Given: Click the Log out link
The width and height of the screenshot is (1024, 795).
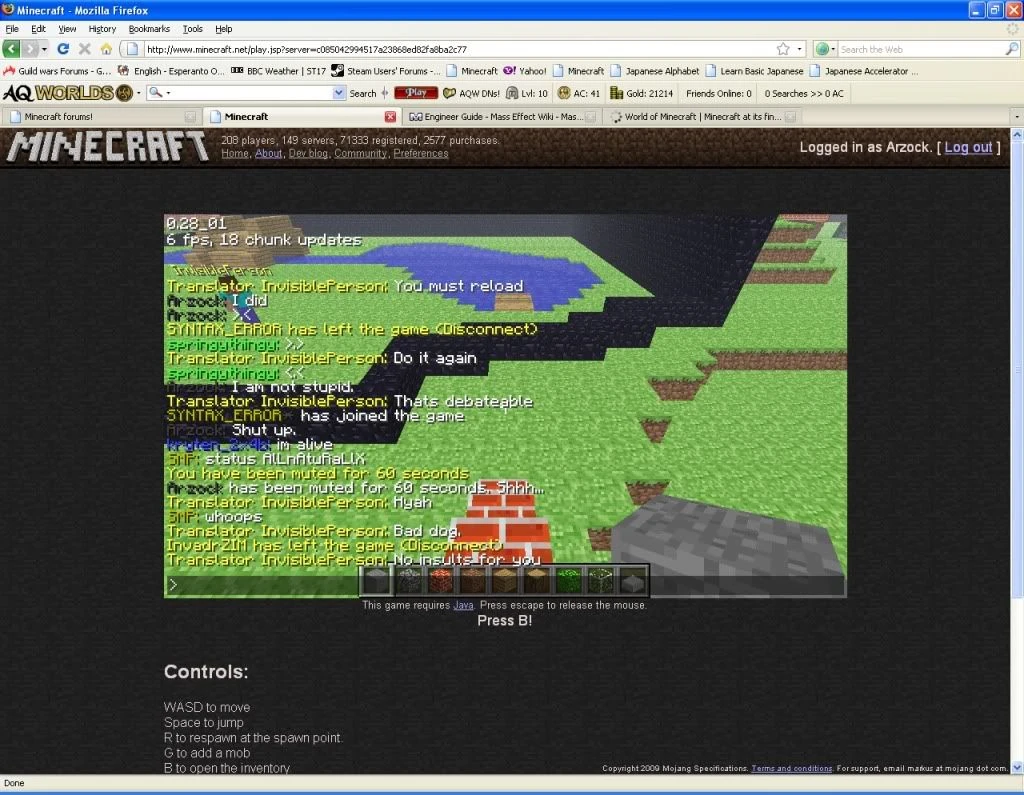Looking at the screenshot, I should pos(968,148).
